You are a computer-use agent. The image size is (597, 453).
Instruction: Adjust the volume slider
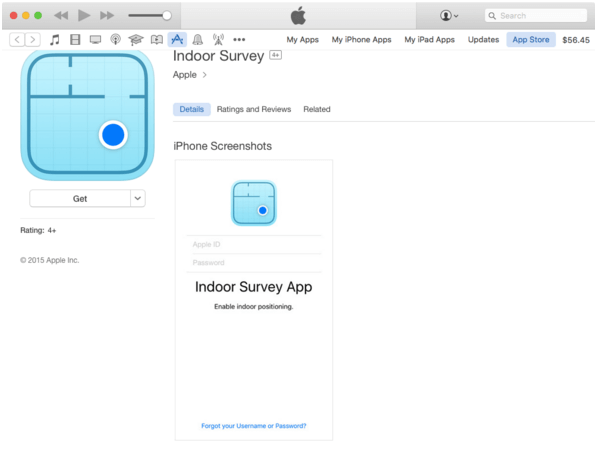click(150, 16)
